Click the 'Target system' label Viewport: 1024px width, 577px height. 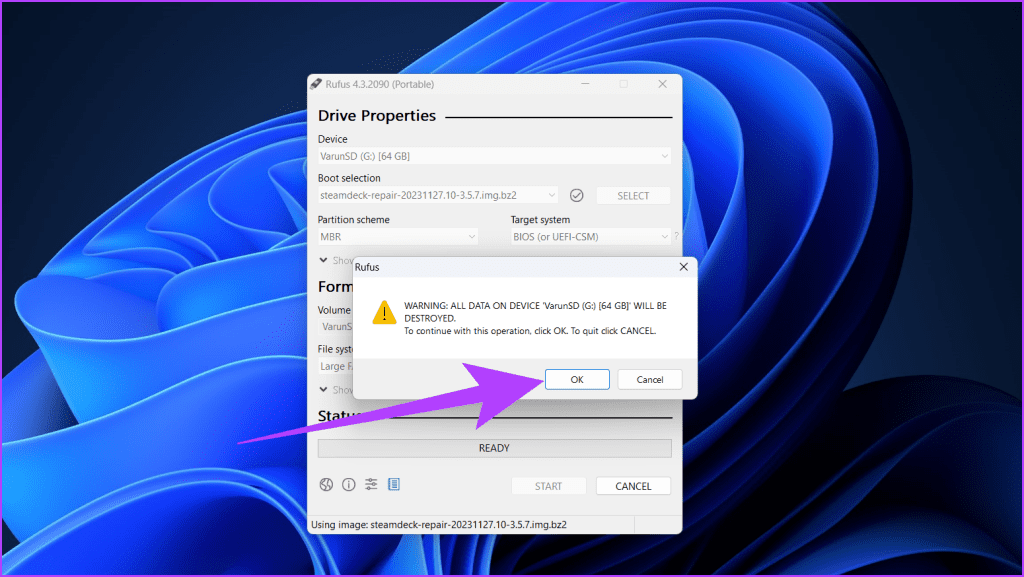pyautogui.click(x=540, y=219)
